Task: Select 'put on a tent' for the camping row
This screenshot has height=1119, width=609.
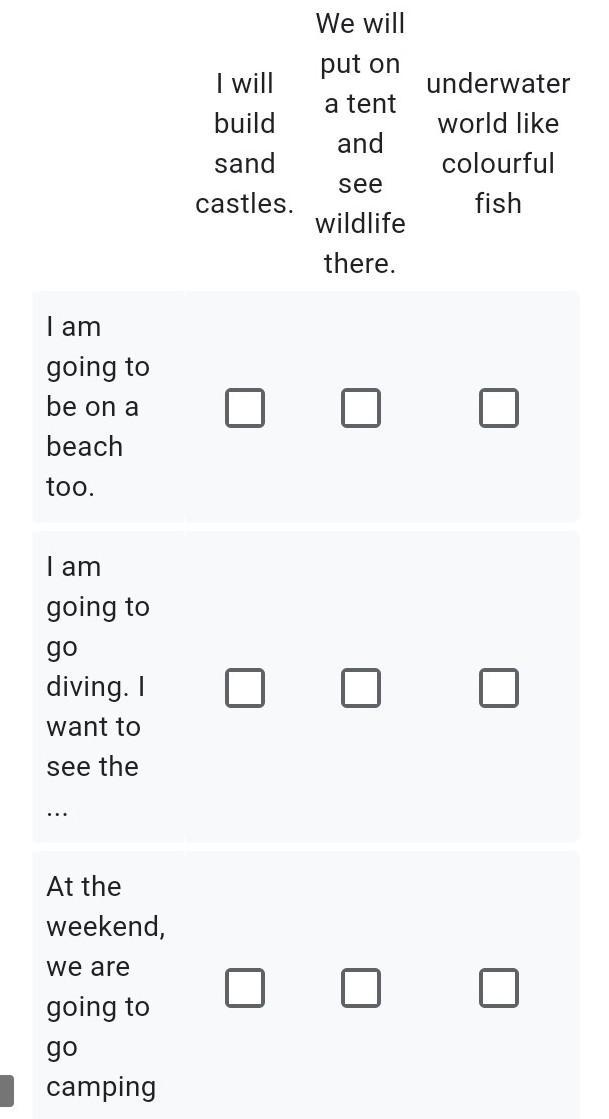Action: pos(361,987)
